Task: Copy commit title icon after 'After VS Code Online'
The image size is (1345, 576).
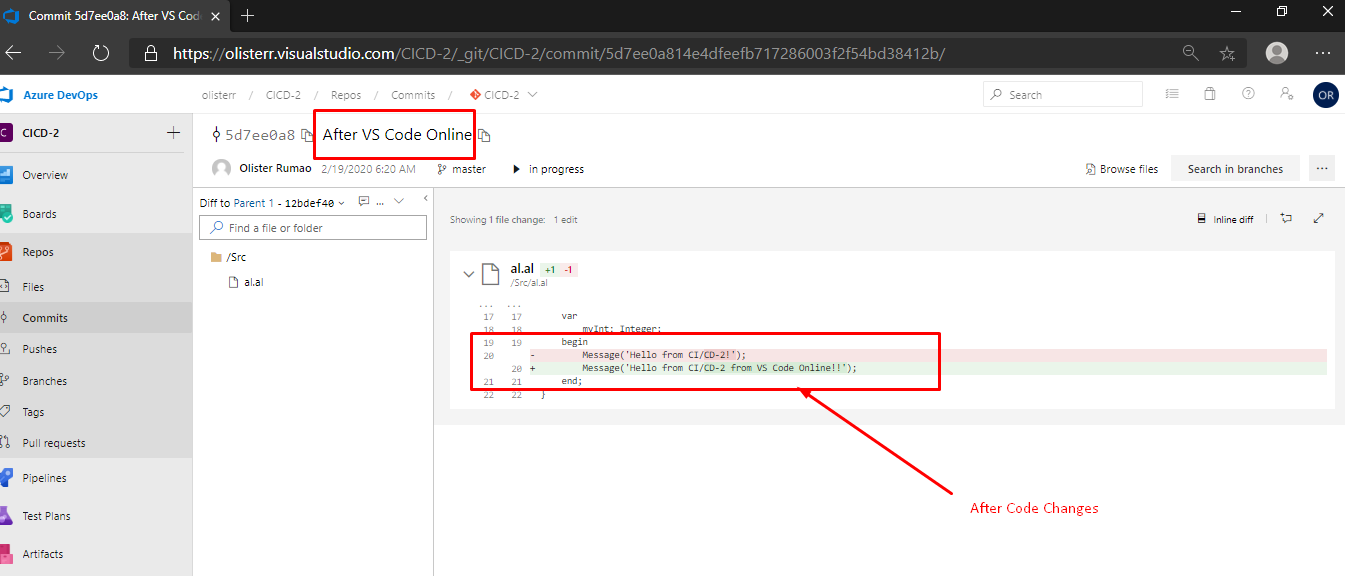Action: 485,135
